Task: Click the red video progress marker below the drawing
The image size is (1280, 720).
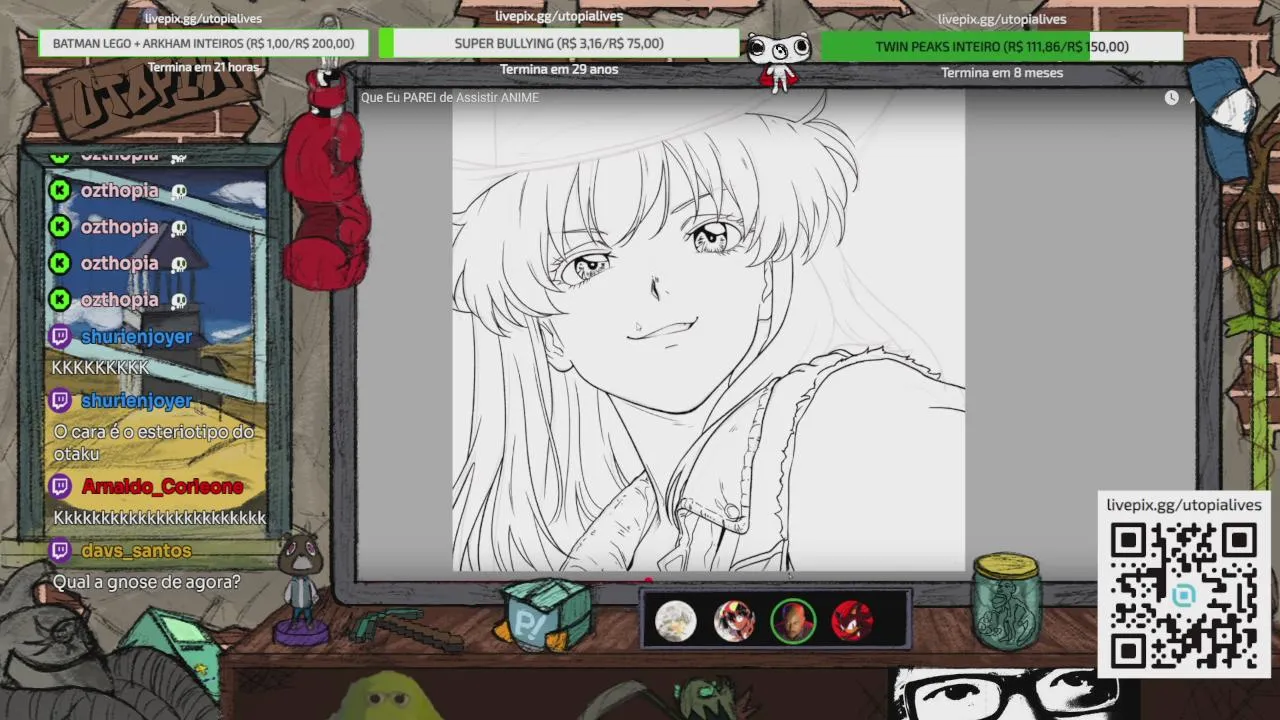Action: pos(648,580)
